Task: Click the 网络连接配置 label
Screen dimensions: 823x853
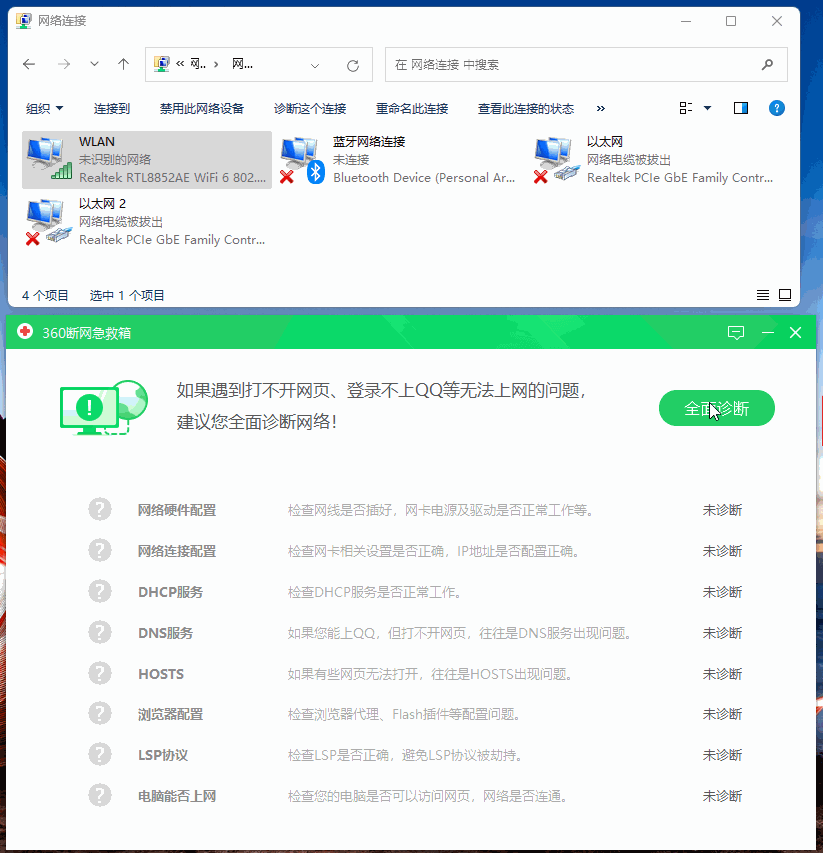Action: coord(177,551)
